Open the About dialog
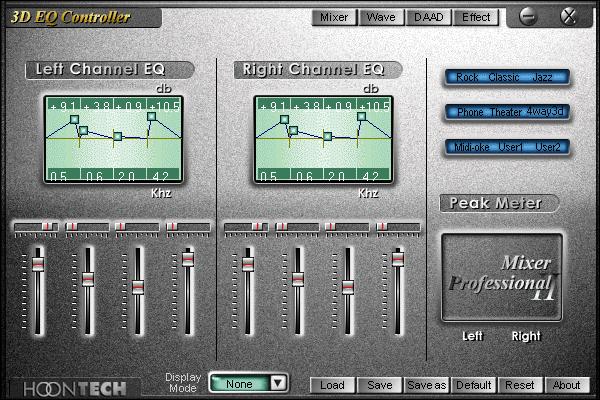 click(567, 385)
